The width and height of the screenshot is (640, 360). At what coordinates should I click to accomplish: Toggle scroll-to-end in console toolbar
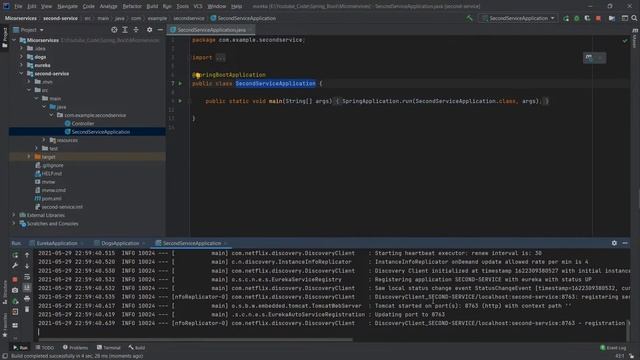(27, 288)
